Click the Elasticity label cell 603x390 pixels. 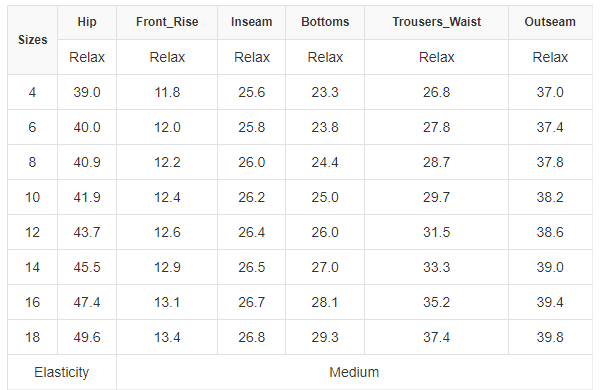[x=62, y=372]
